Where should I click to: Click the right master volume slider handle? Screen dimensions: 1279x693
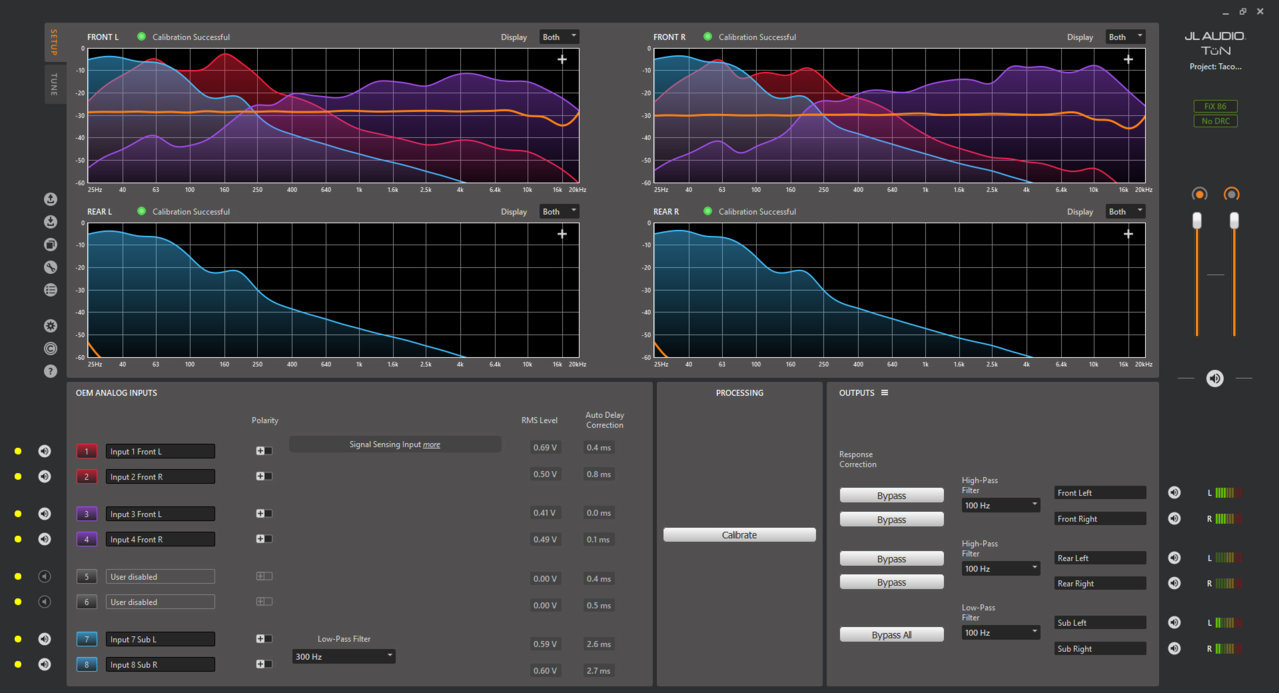coord(1234,221)
